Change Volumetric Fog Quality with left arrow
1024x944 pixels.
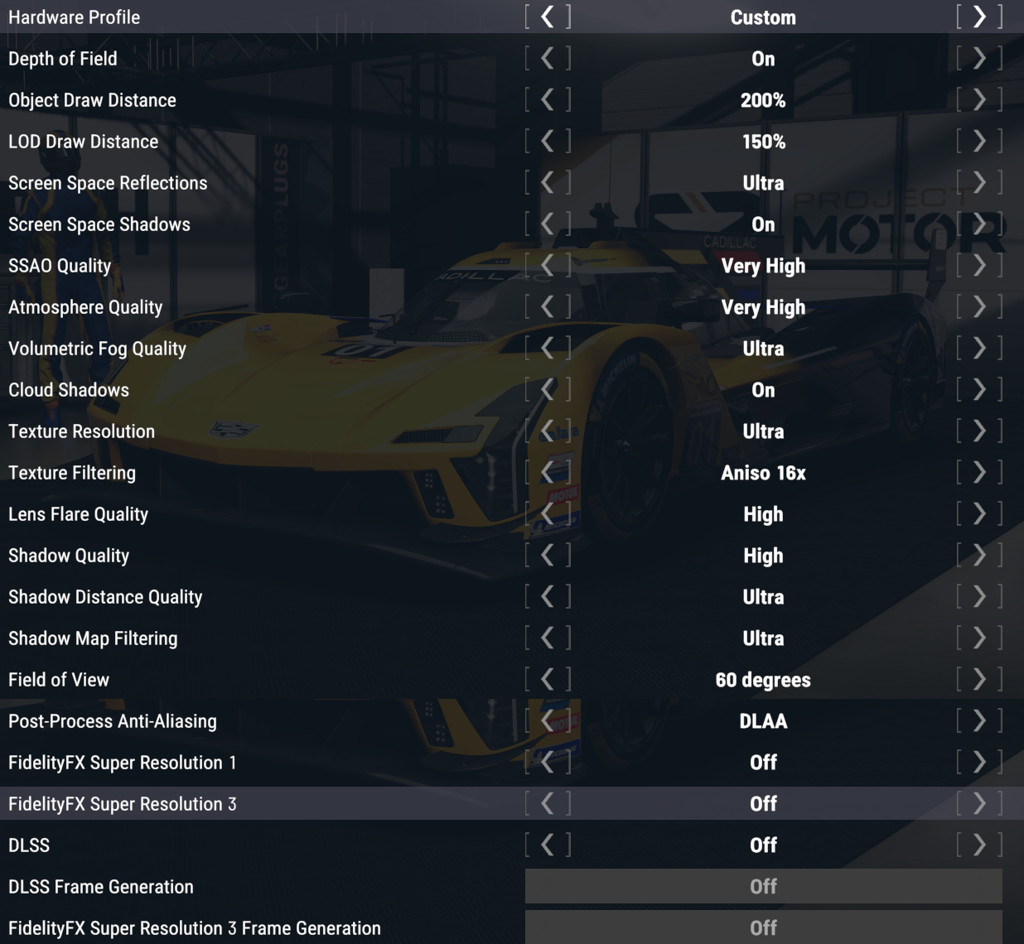[547, 349]
